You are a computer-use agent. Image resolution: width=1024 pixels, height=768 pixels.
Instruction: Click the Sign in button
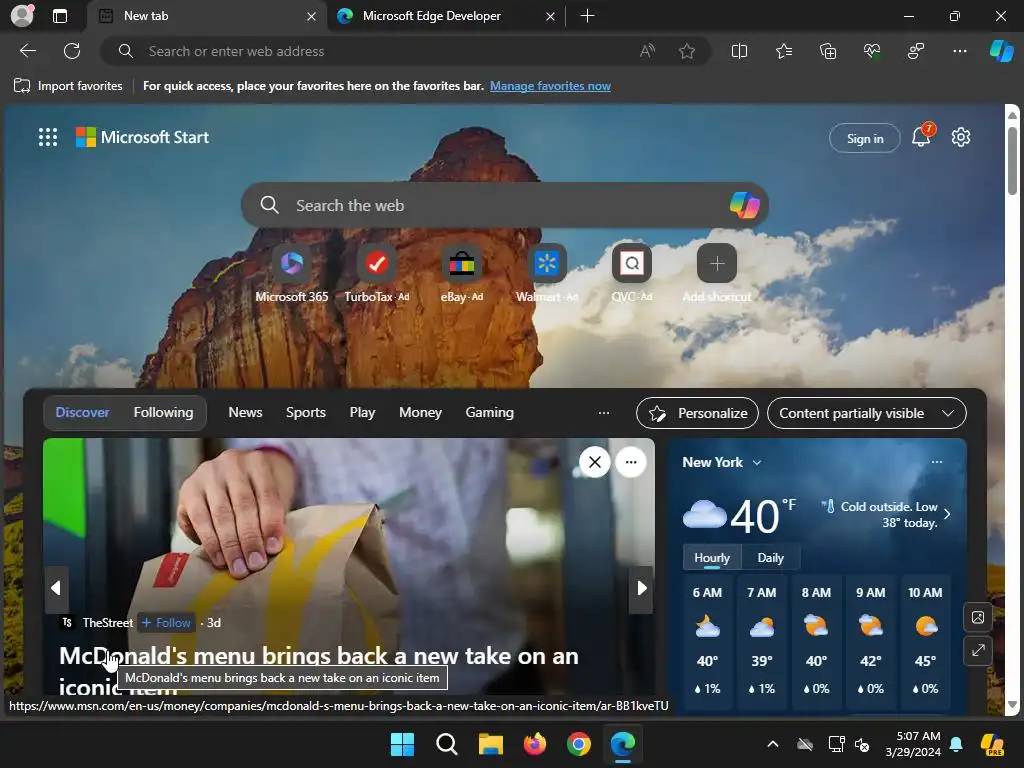[x=865, y=138]
